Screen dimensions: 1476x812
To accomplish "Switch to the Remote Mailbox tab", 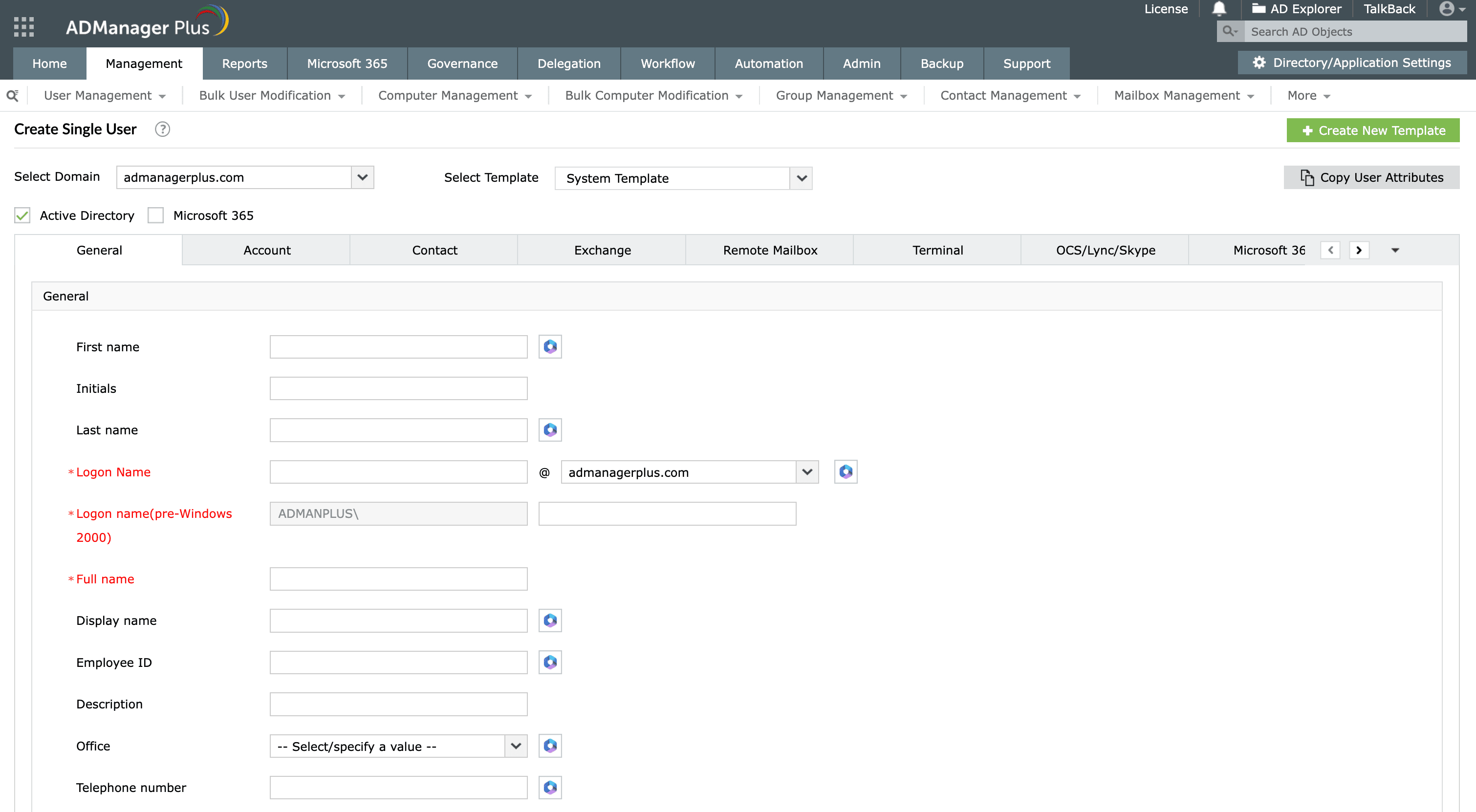I will click(x=770, y=250).
